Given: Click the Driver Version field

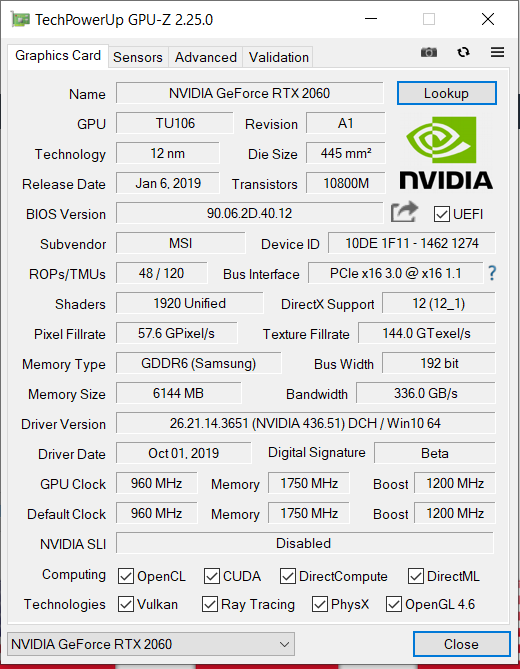Looking at the screenshot, I should click(305, 423).
